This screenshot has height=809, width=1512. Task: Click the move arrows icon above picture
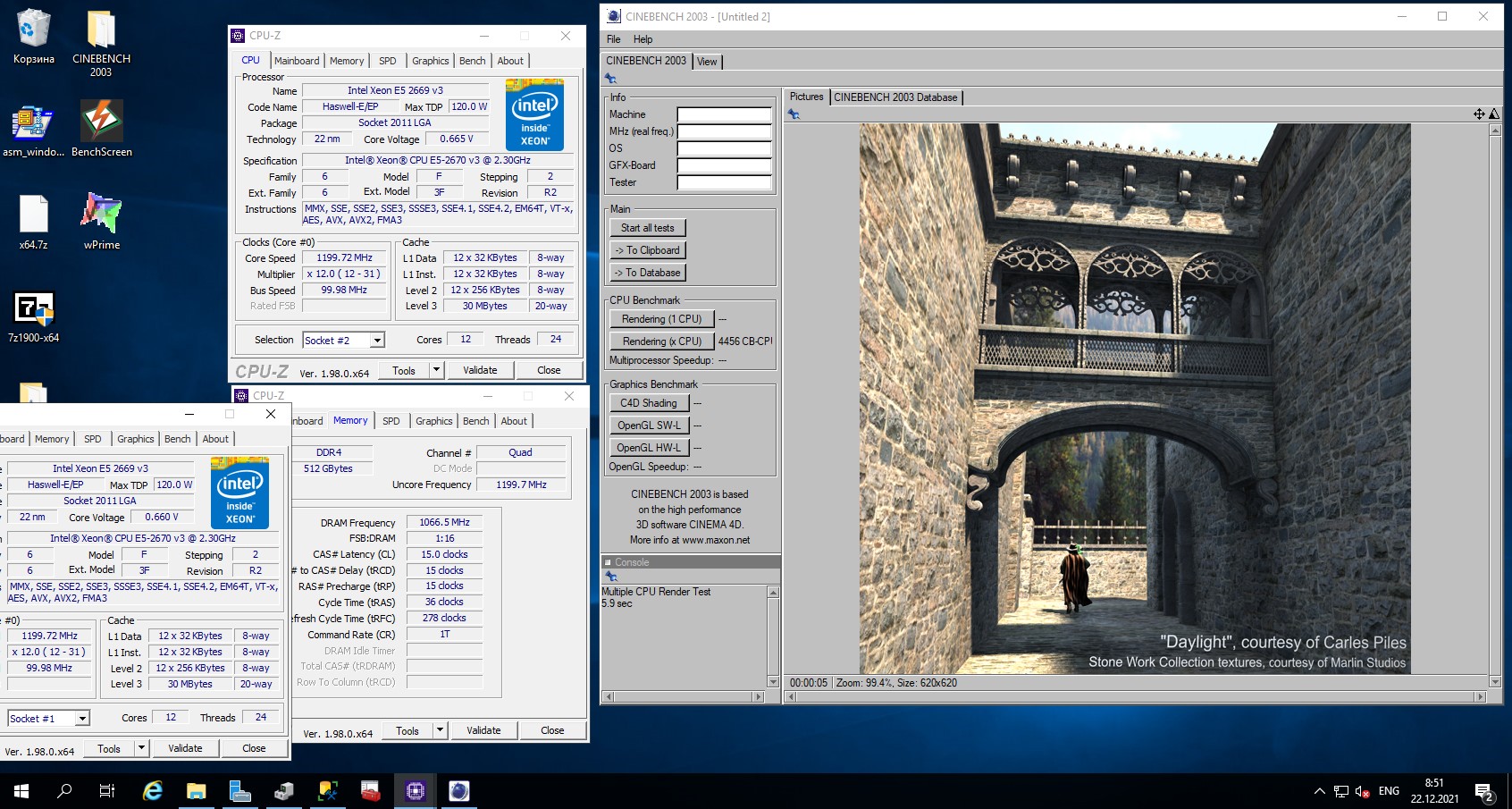(x=1479, y=114)
